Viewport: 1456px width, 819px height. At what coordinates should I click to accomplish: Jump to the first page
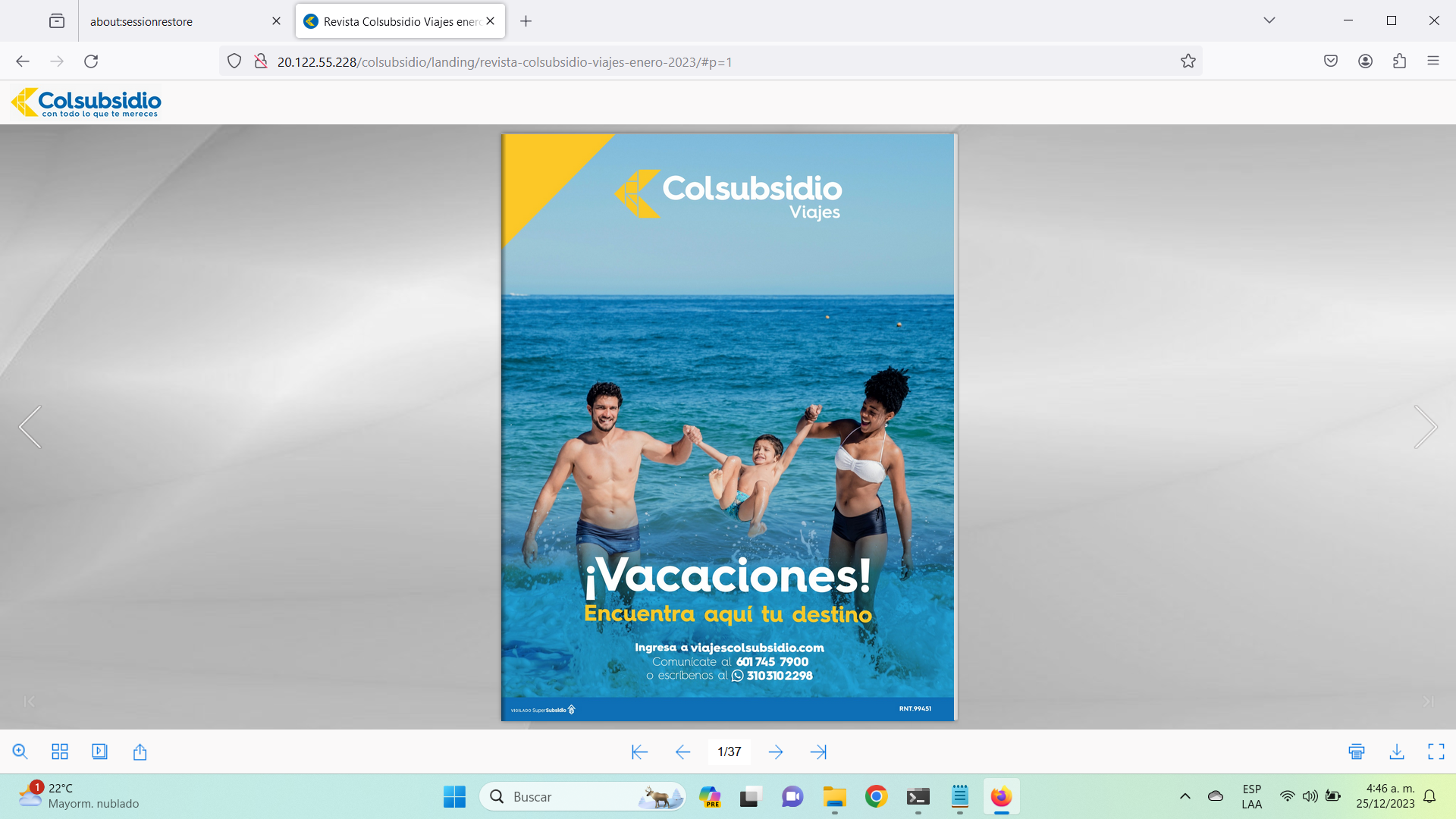pyautogui.click(x=639, y=752)
